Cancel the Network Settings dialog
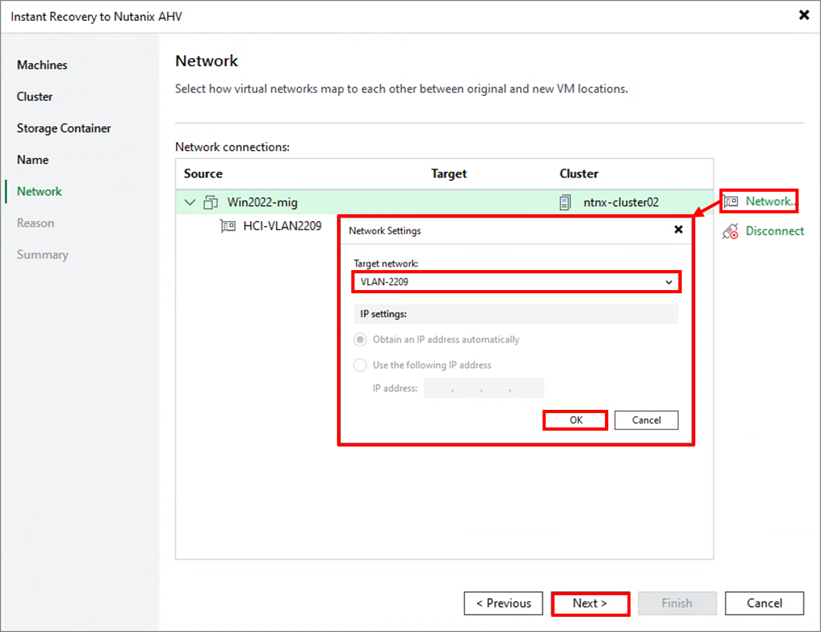The image size is (821, 632). point(646,420)
